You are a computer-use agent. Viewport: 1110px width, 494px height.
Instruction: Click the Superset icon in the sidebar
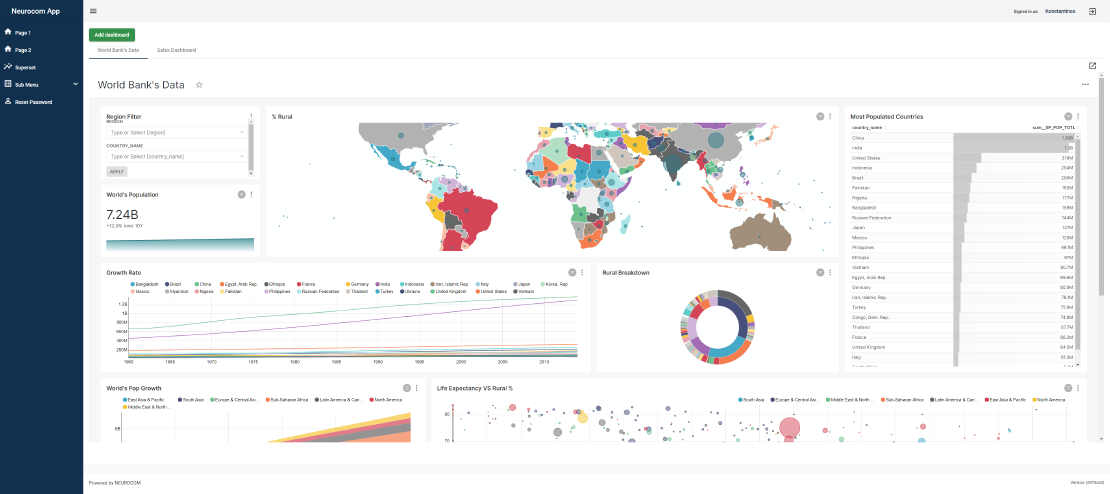pyautogui.click(x=8, y=67)
